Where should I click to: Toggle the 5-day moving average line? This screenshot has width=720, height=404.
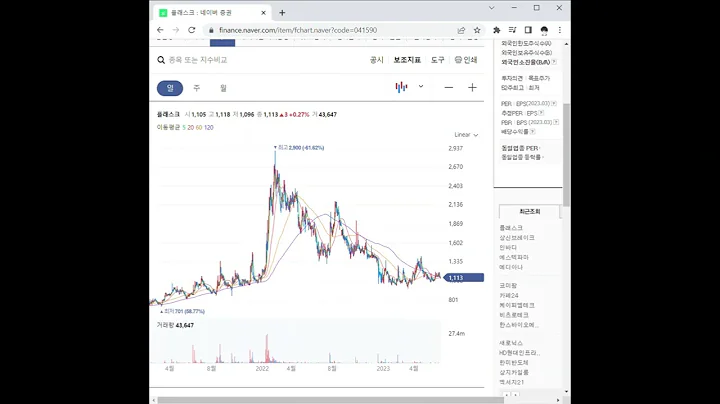pos(184,128)
